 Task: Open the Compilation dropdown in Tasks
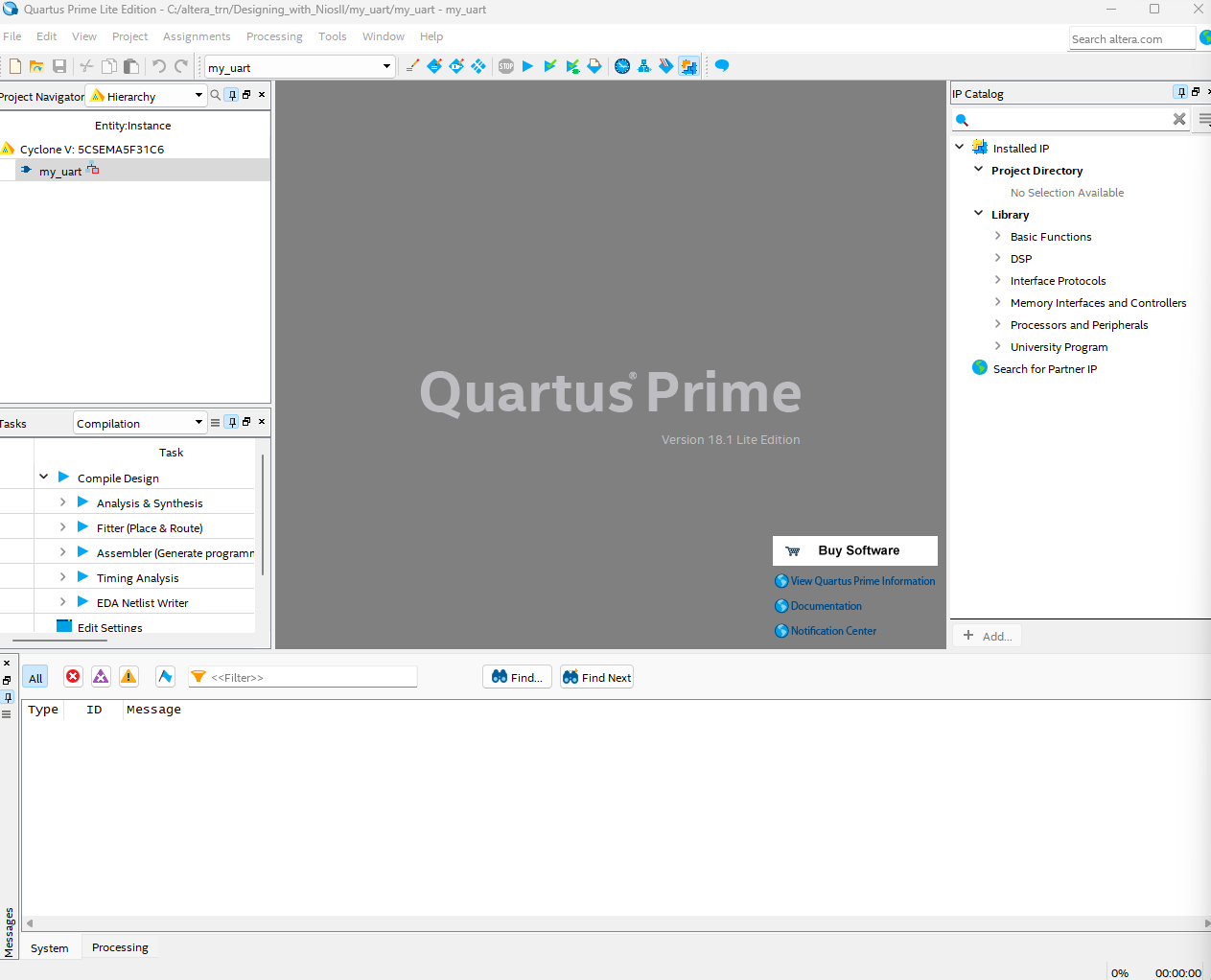140,423
